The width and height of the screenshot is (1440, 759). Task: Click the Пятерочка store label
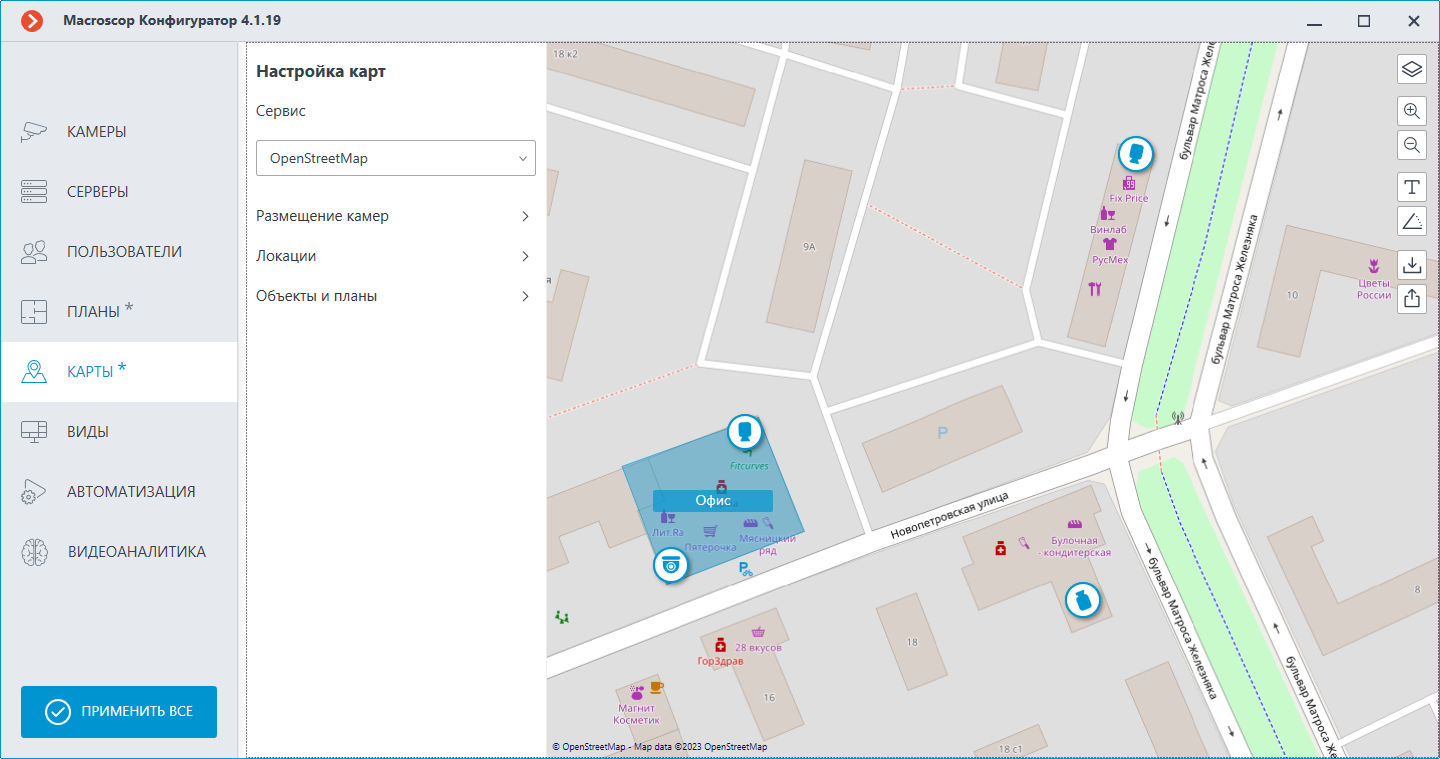point(711,547)
